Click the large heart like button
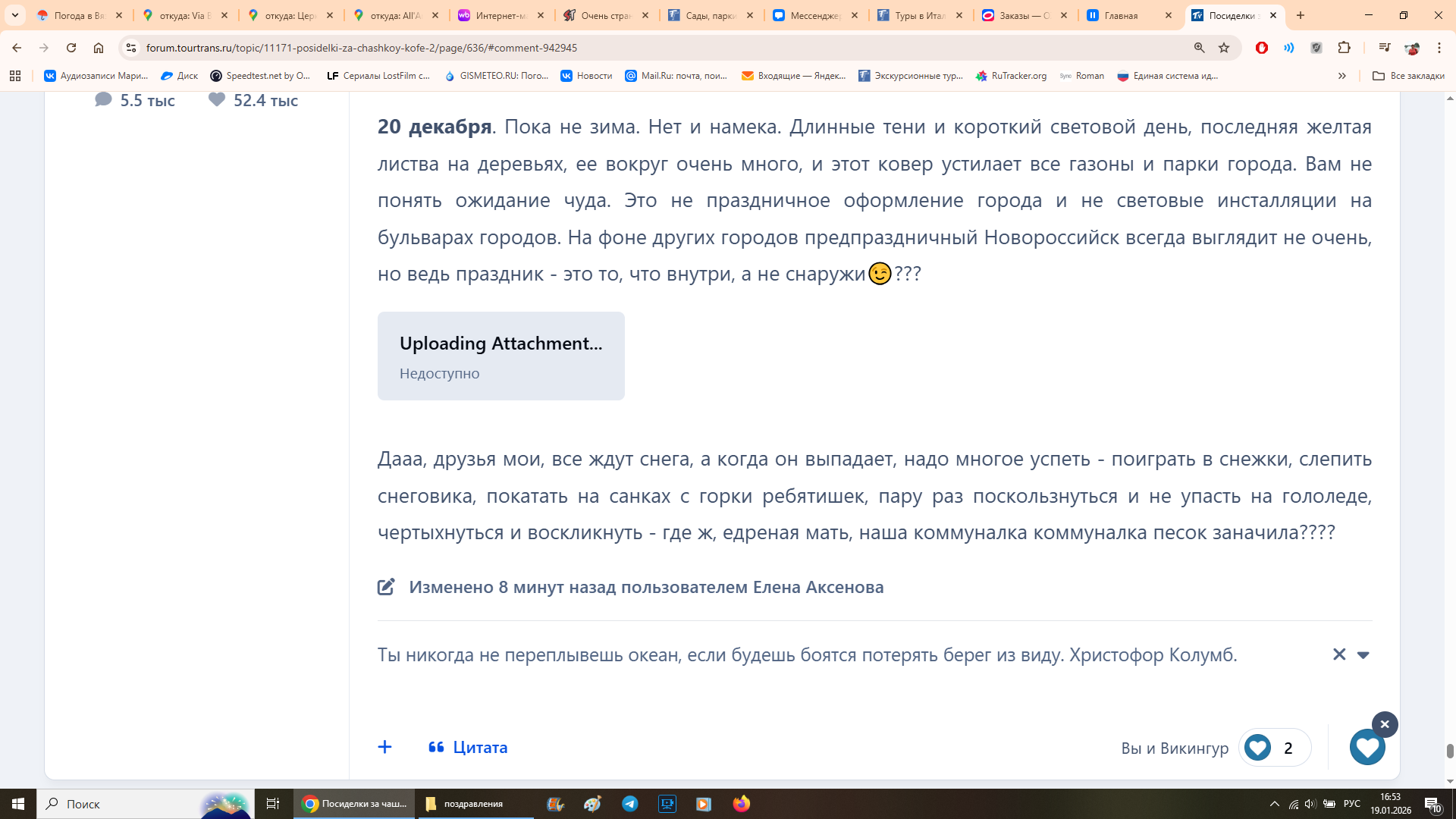The height and width of the screenshot is (819, 1456). [1367, 748]
